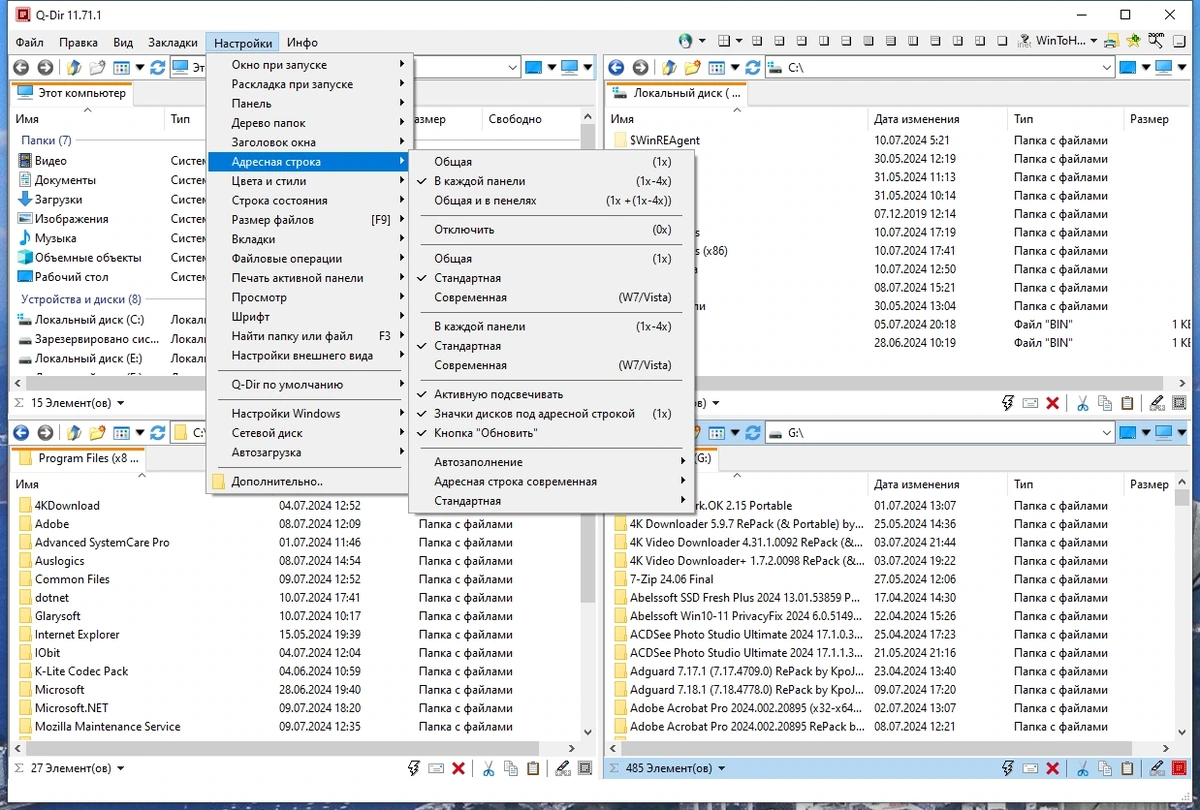Select checked 'В каждой панели (1x-4x)' top option

coord(552,181)
